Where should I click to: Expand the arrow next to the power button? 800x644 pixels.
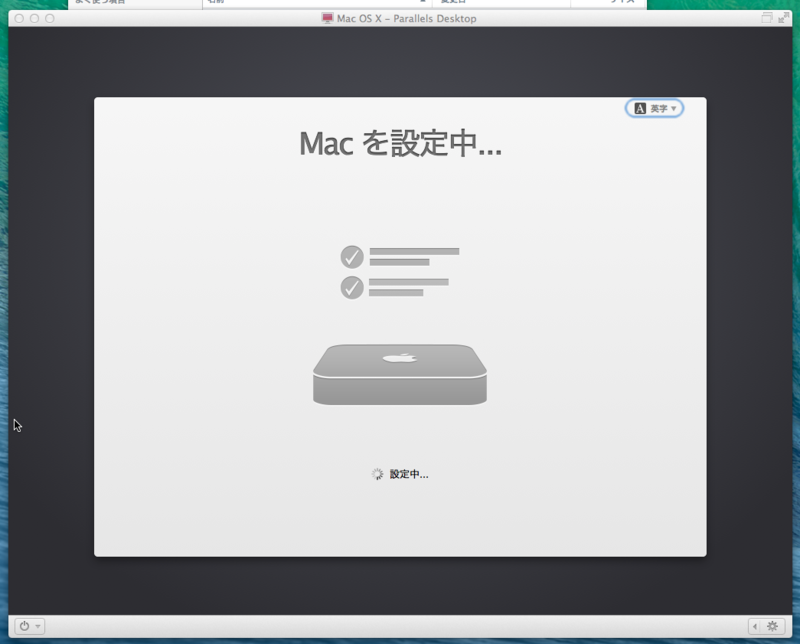pyautogui.click(x=37, y=626)
